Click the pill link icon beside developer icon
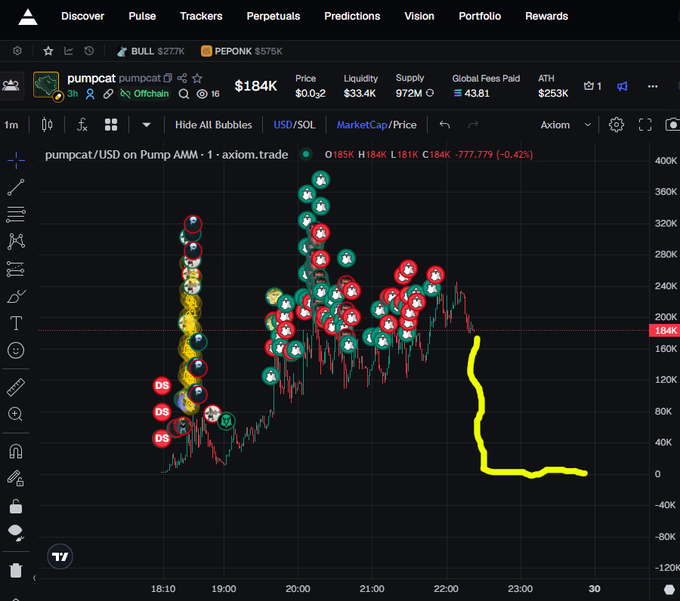This screenshot has height=601, width=680. click(108, 94)
